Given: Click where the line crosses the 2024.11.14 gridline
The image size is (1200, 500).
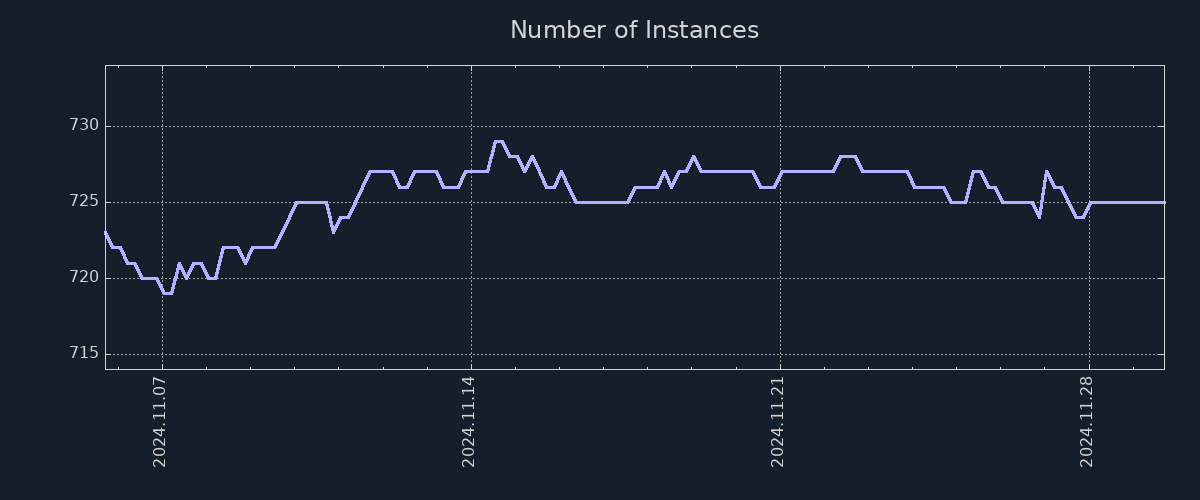Looking at the screenshot, I should [471, 171].
